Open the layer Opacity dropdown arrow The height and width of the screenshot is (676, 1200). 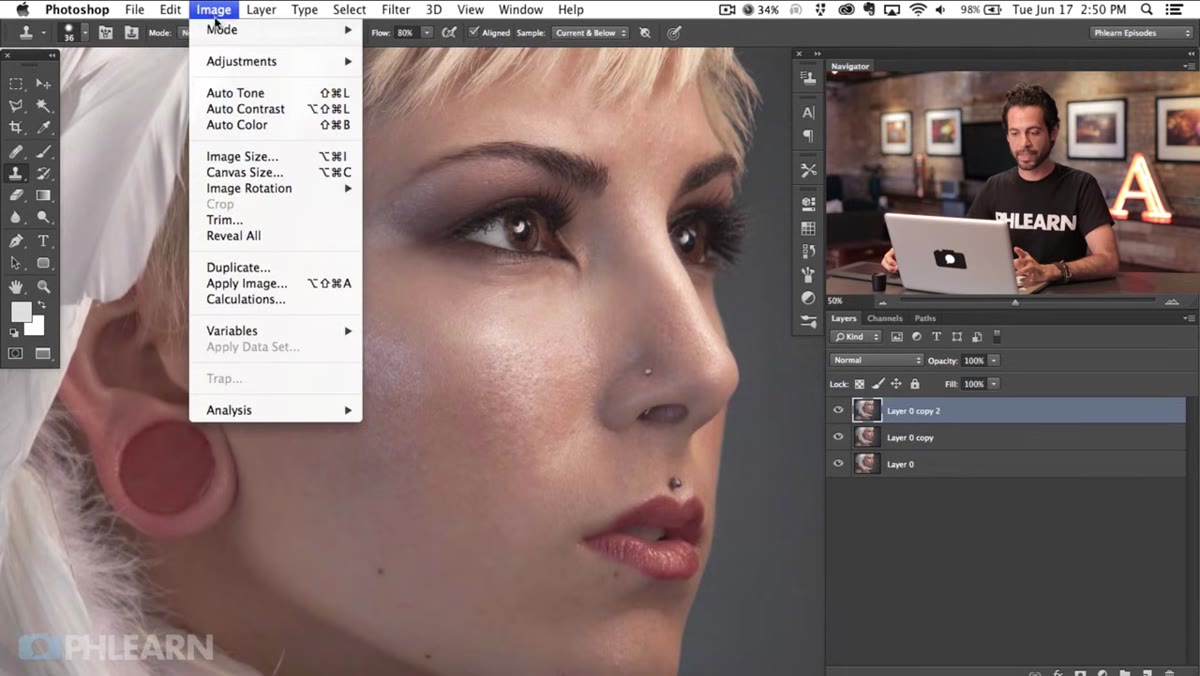(994, 360)
